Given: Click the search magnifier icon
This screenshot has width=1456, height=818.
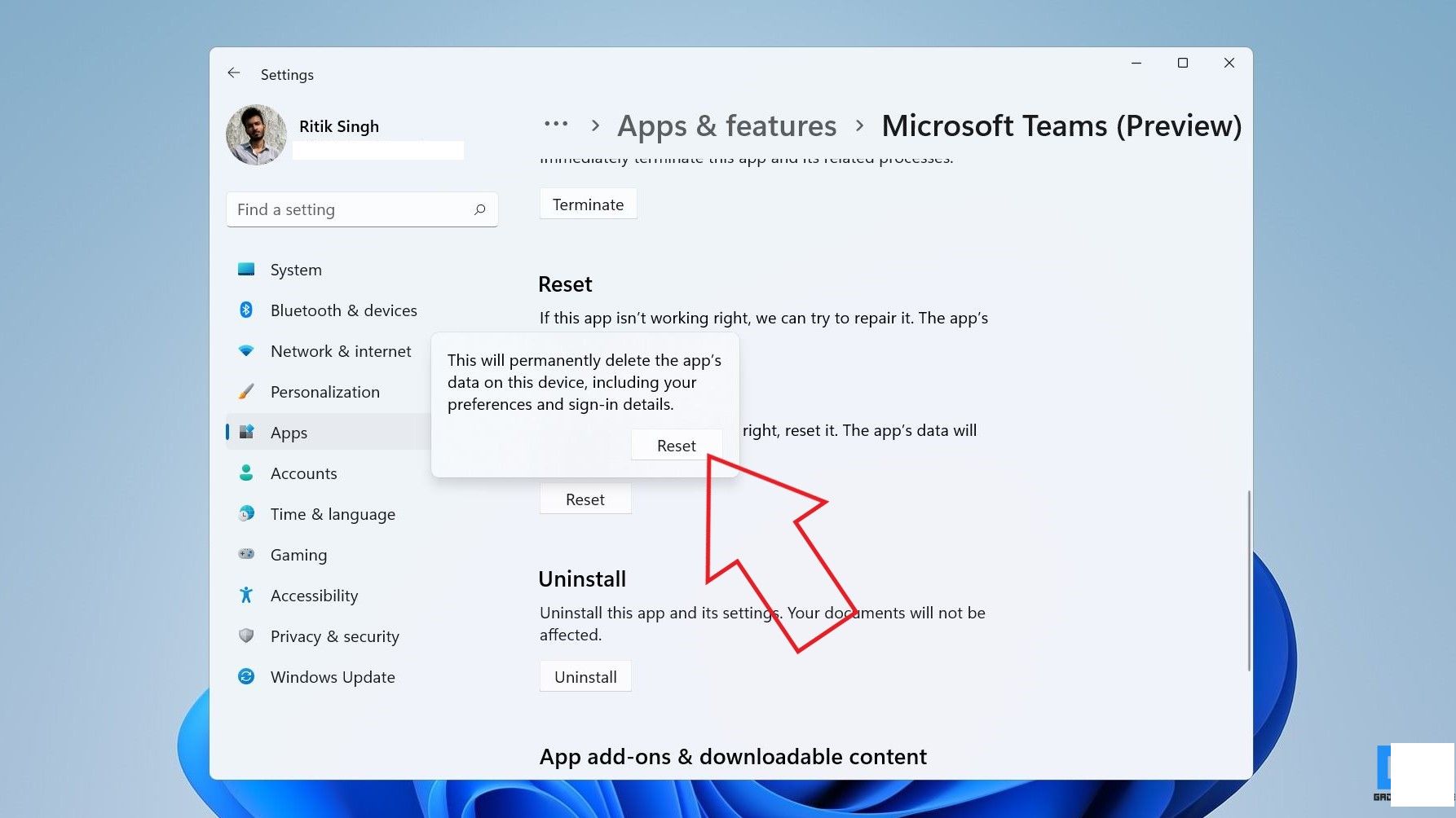Looking at the screenshot, I should click(480, 209).
